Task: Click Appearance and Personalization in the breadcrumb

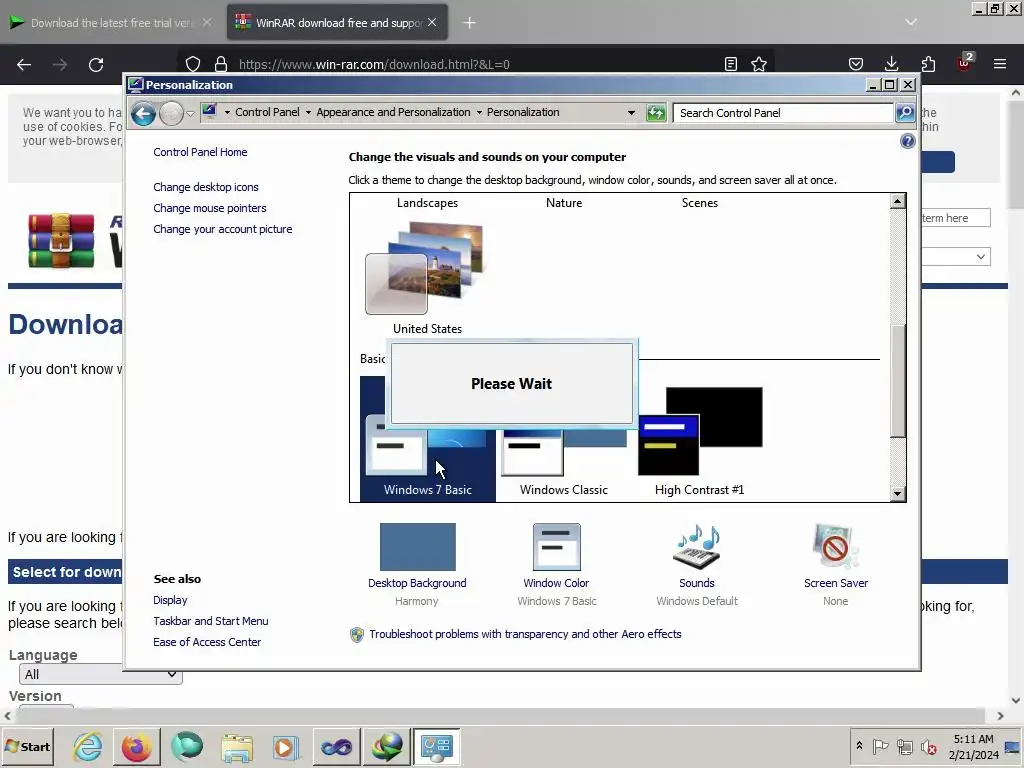Action: click(393, 112)
